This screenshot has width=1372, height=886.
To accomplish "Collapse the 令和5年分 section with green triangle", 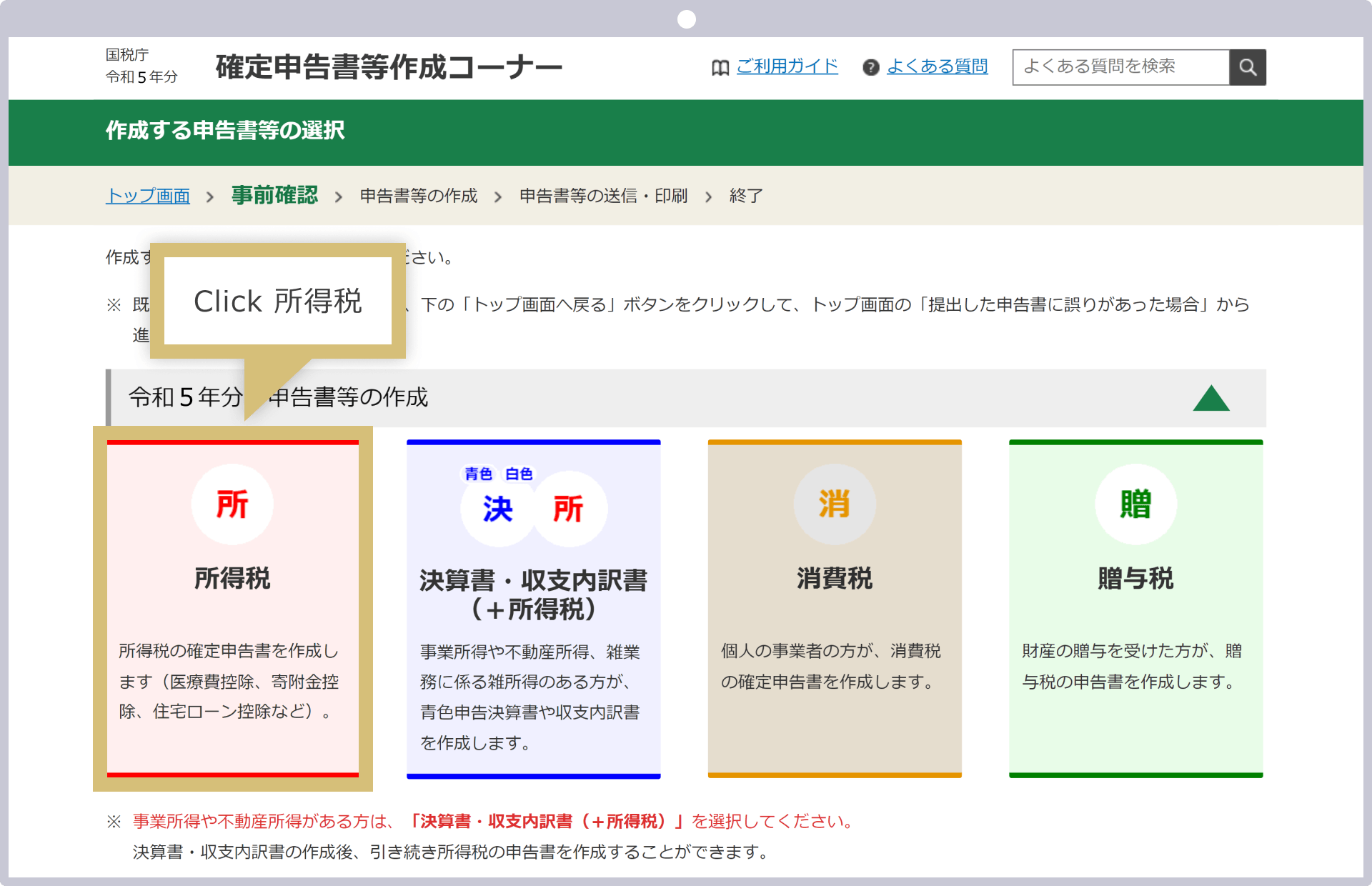I will coord(1211,398).
